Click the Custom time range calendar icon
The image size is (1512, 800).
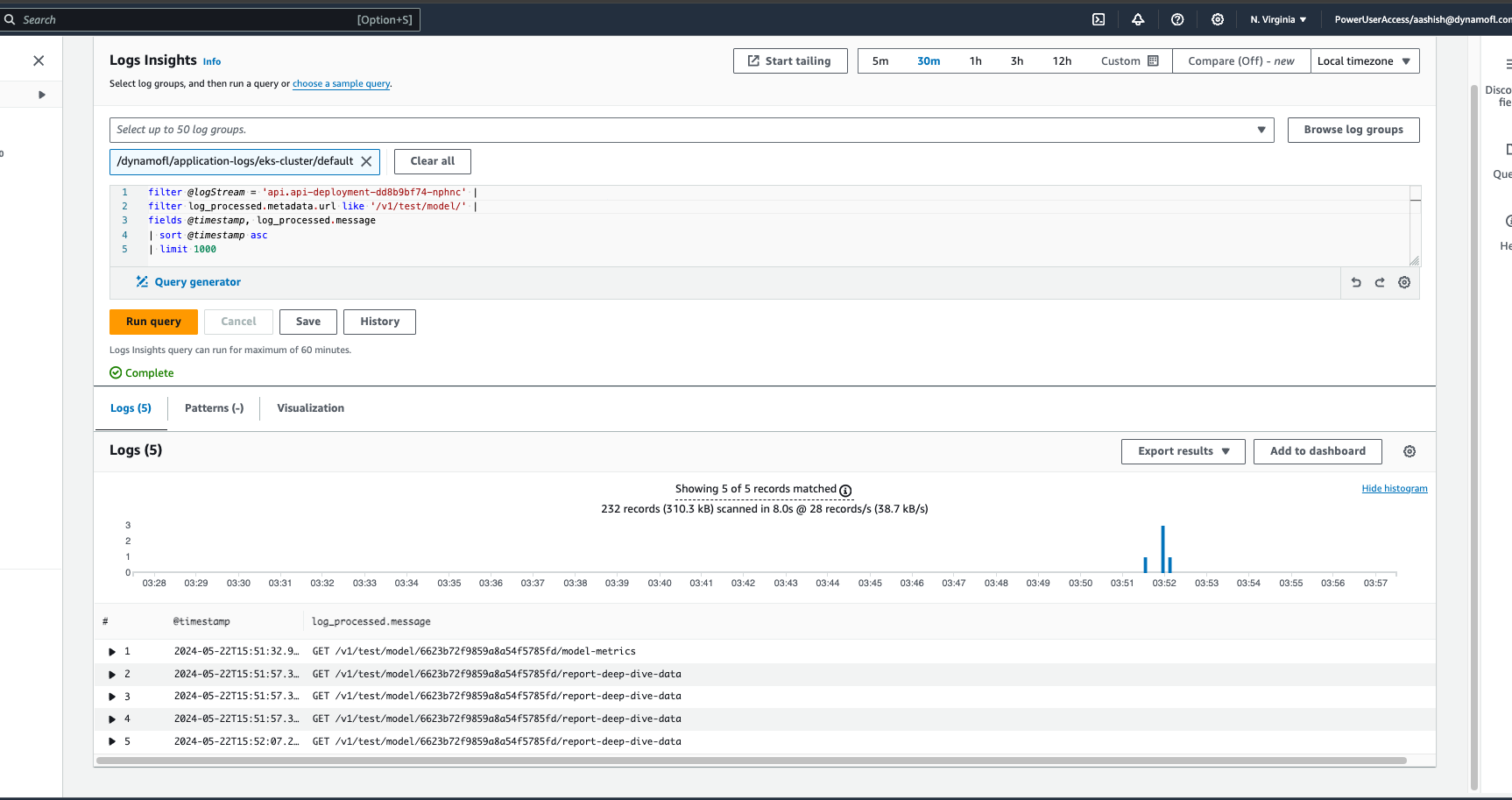(1153, 60)
